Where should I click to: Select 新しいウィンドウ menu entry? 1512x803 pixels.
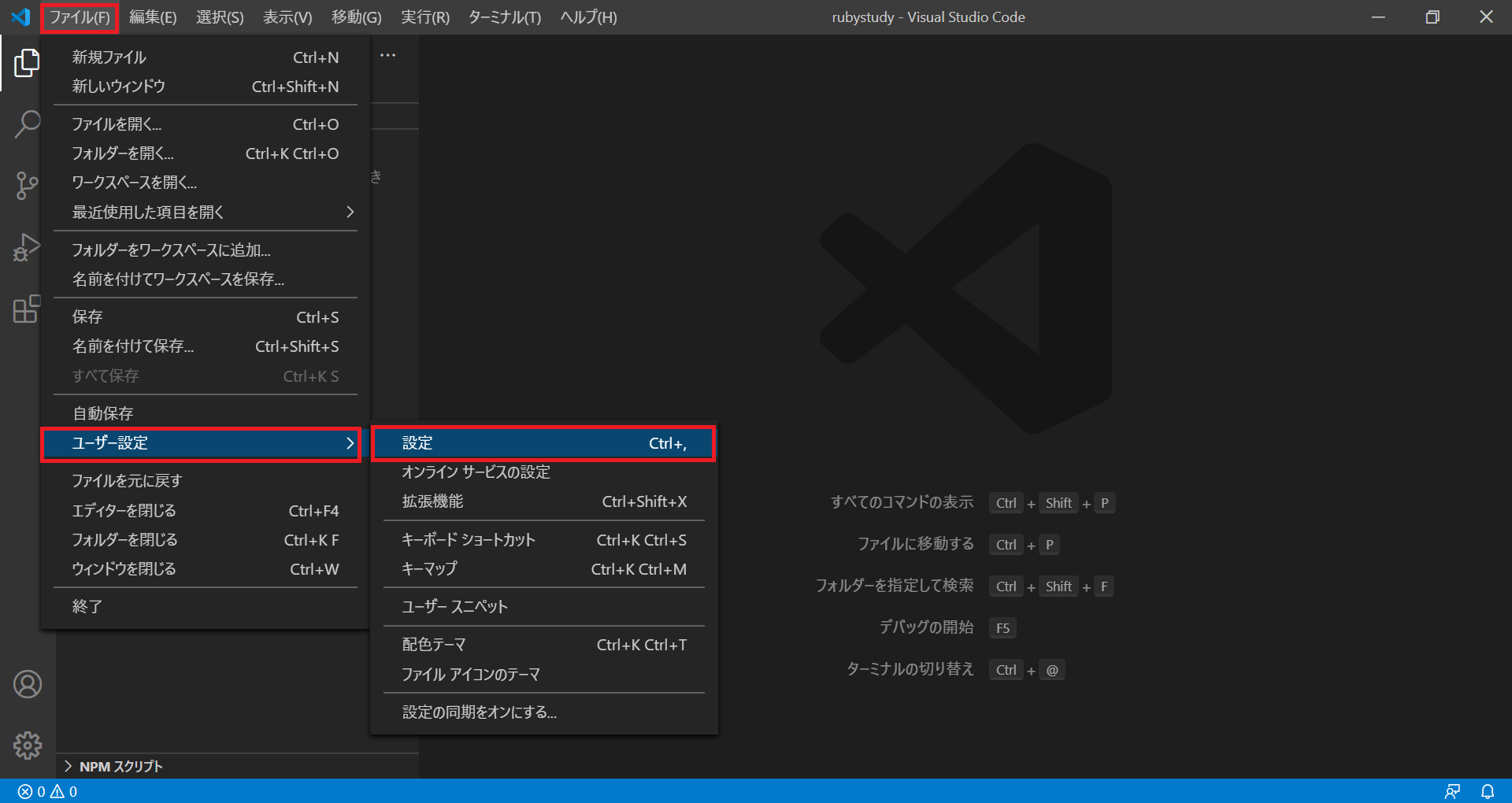(x=206, y=87)
